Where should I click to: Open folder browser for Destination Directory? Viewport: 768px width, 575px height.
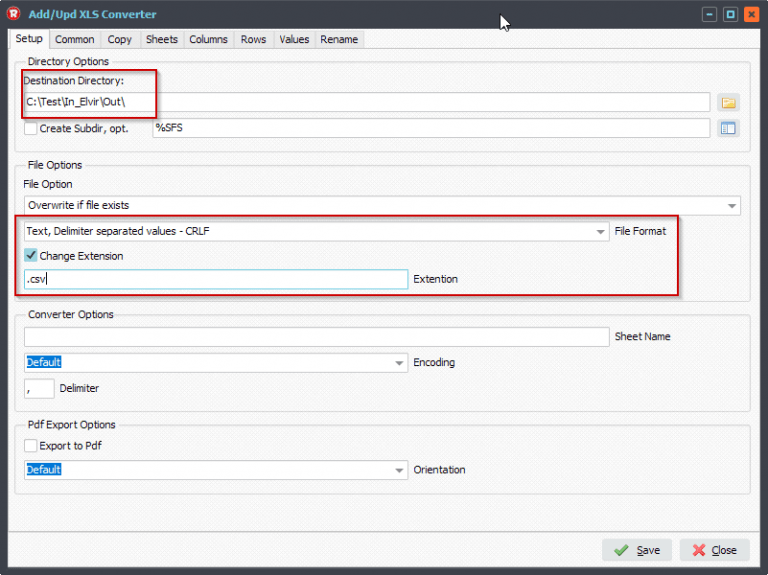pyautogui.click(x=728, y=102)
